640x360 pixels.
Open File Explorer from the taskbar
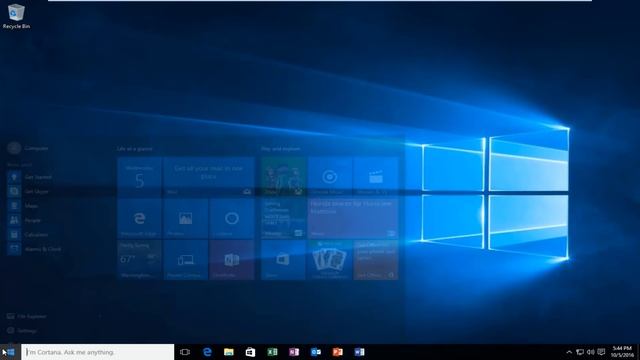(229, 352)
